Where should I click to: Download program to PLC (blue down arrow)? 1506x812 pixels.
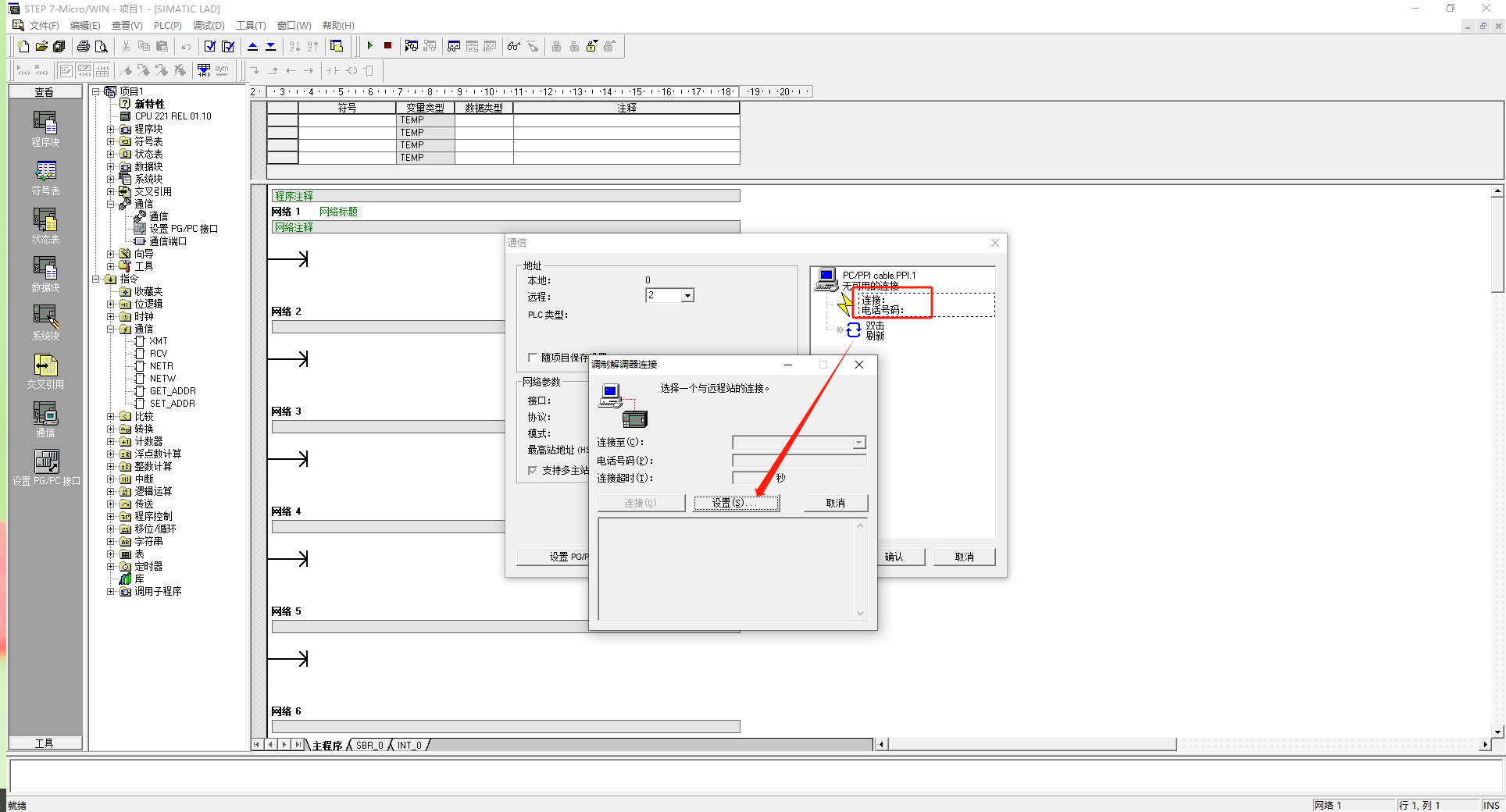(x=270, y=46)
